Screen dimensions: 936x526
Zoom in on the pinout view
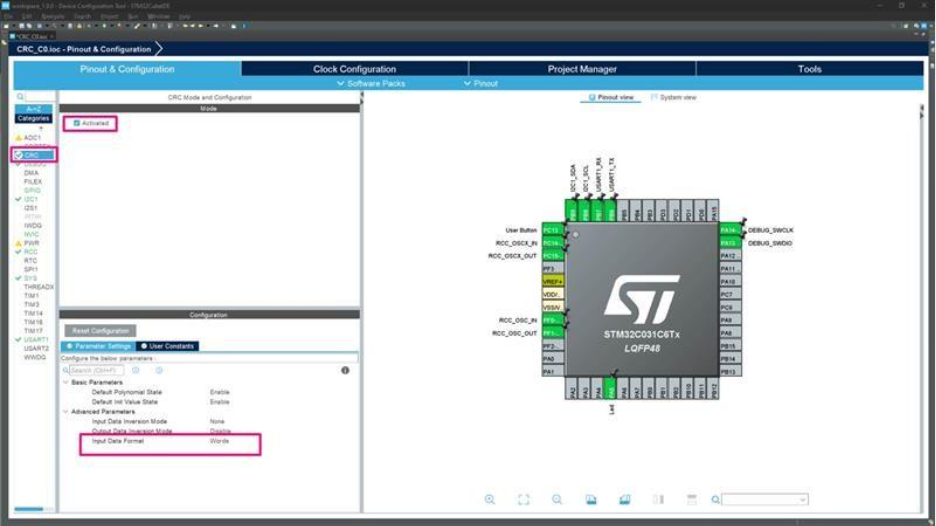pyautogui.click(x=489, y=499)
